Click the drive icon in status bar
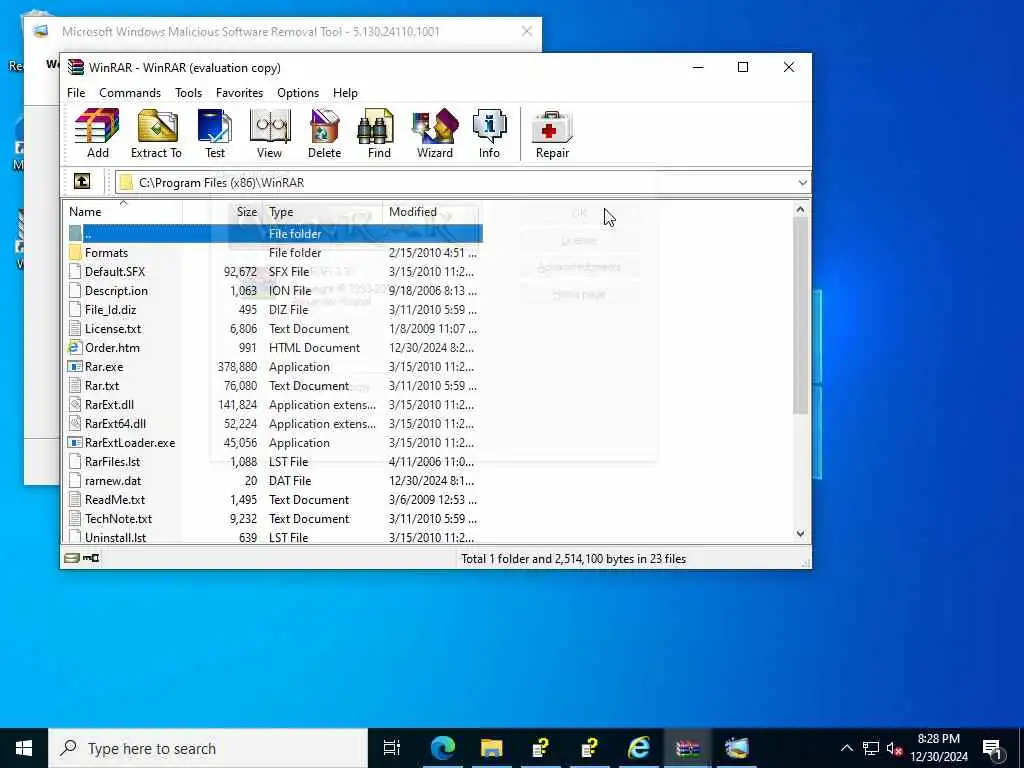 click(71, 558)
